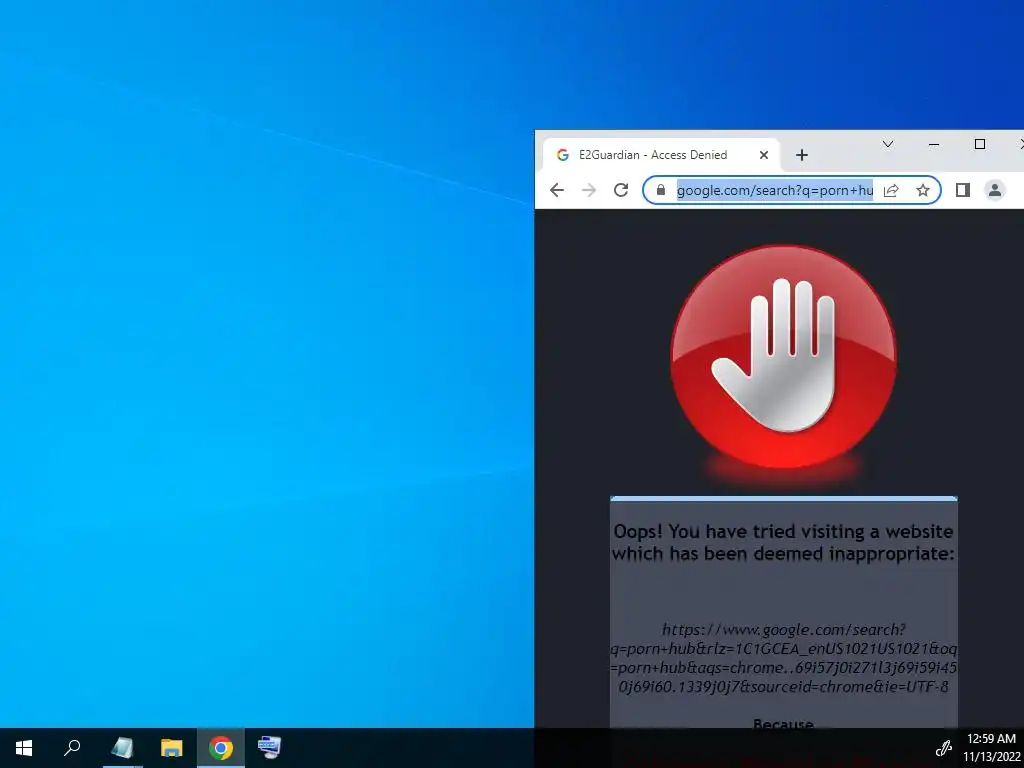This screenshot has width=1024, height=768.
Task: Click the pen input icon in system tray
Action: pos(943,748)
